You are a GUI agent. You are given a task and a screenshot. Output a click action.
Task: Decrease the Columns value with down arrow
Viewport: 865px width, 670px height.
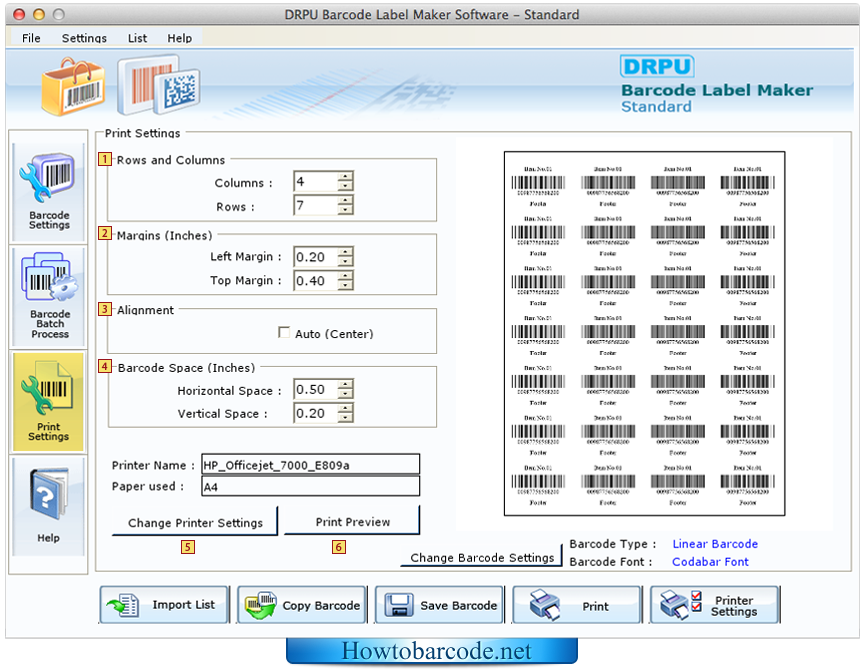tap(345, 186)
